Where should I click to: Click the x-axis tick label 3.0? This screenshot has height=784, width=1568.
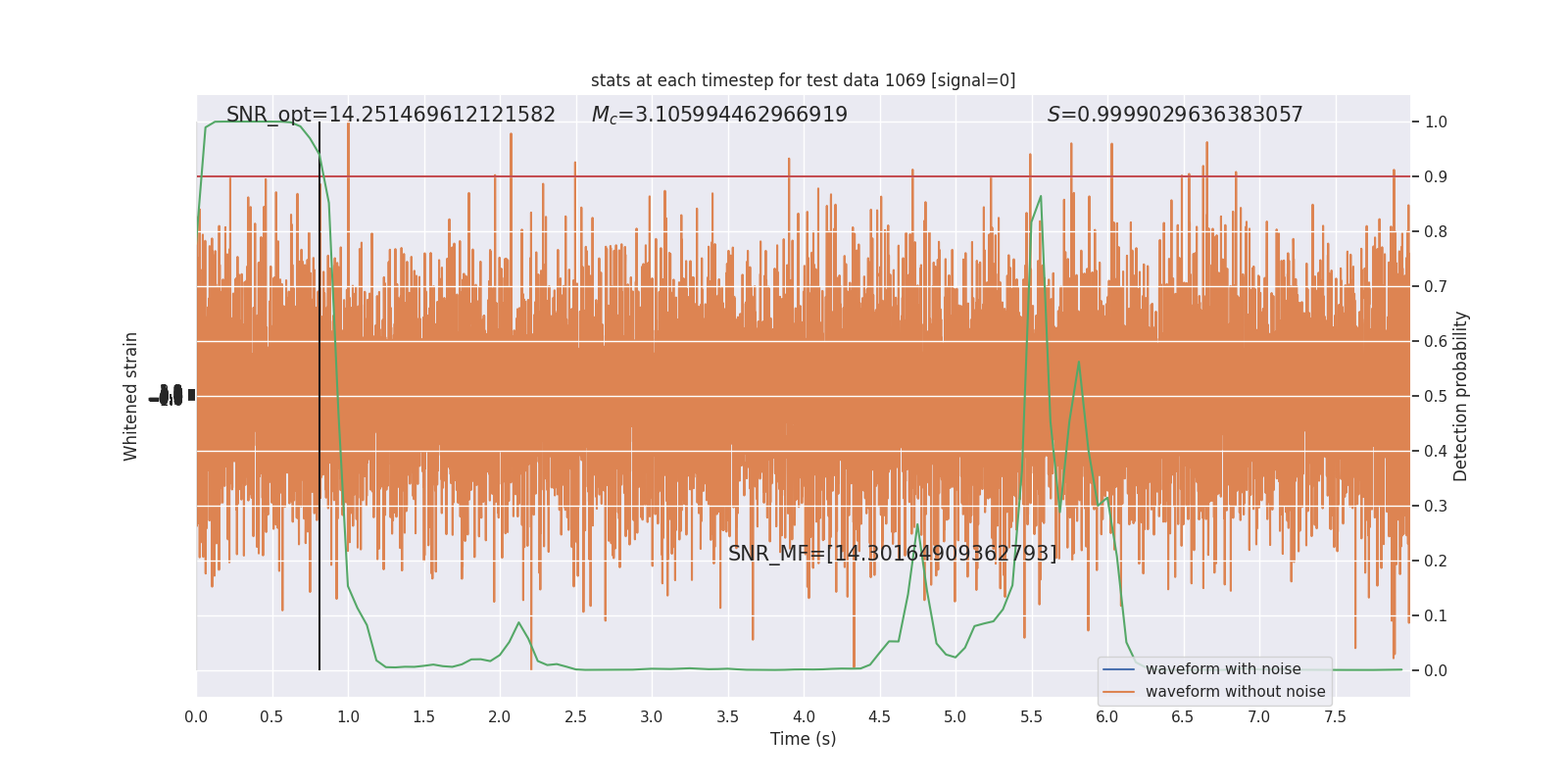(x=652, y=717)
